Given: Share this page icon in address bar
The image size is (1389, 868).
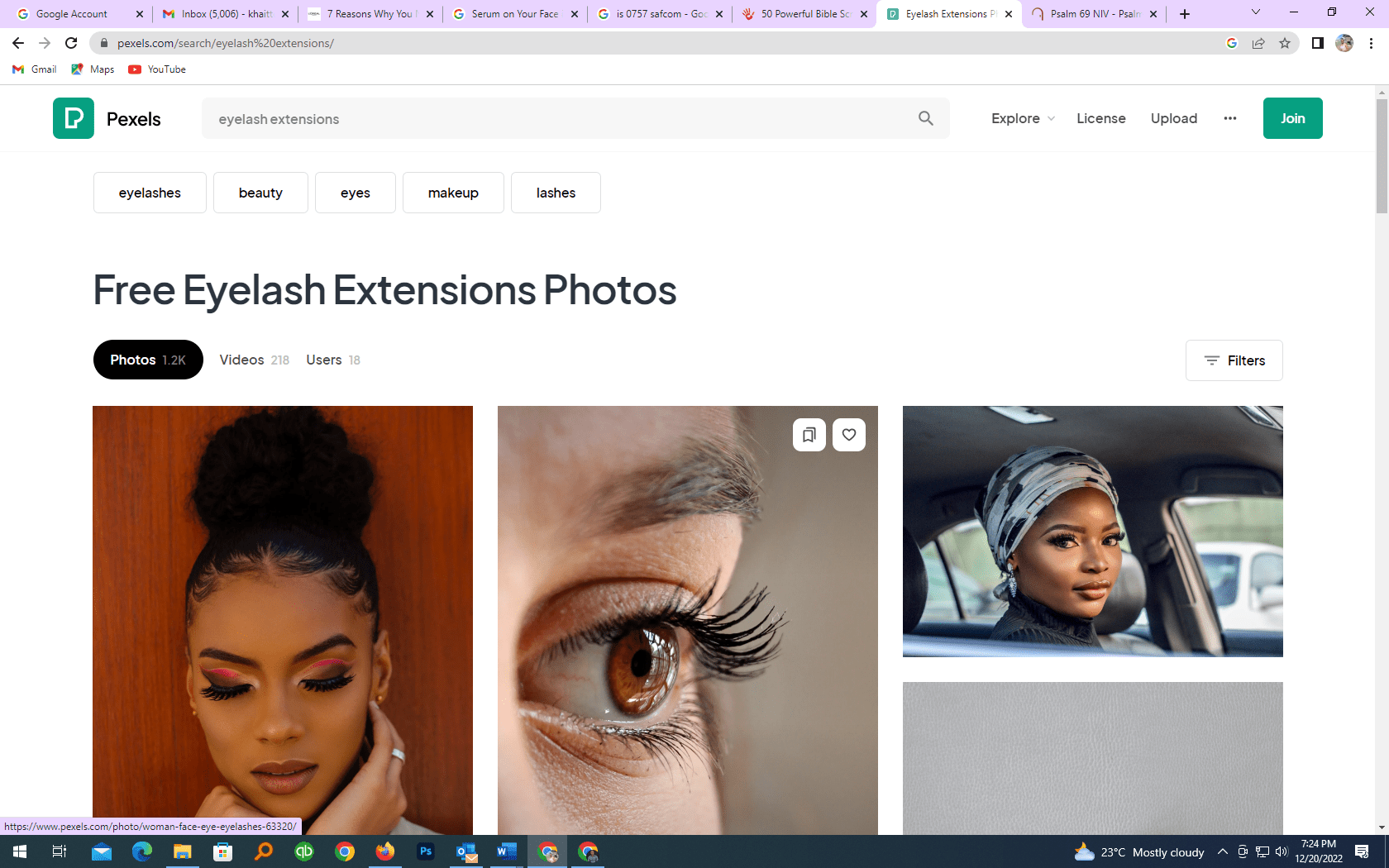Looking at the screenshot, I should pyautogui.click(x=1258, y=43).
